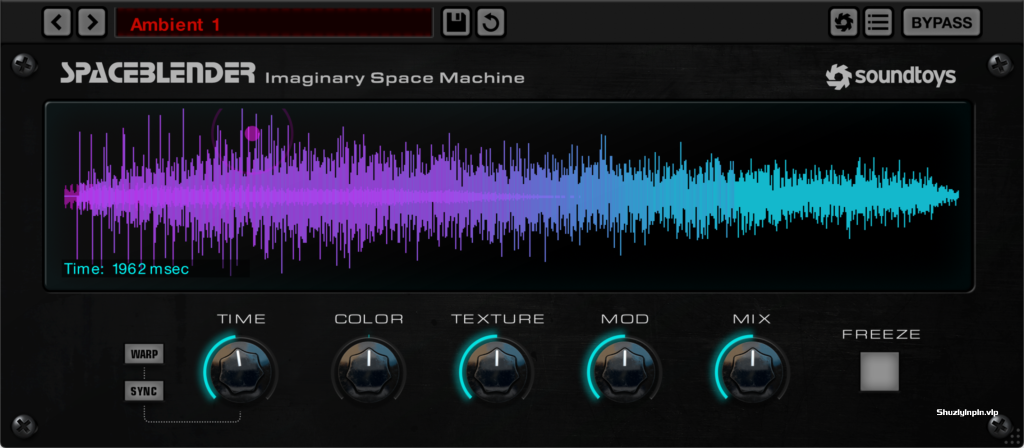Click the Soundtoys logo on the panel

pyautogui.click(x=890, y=77)
